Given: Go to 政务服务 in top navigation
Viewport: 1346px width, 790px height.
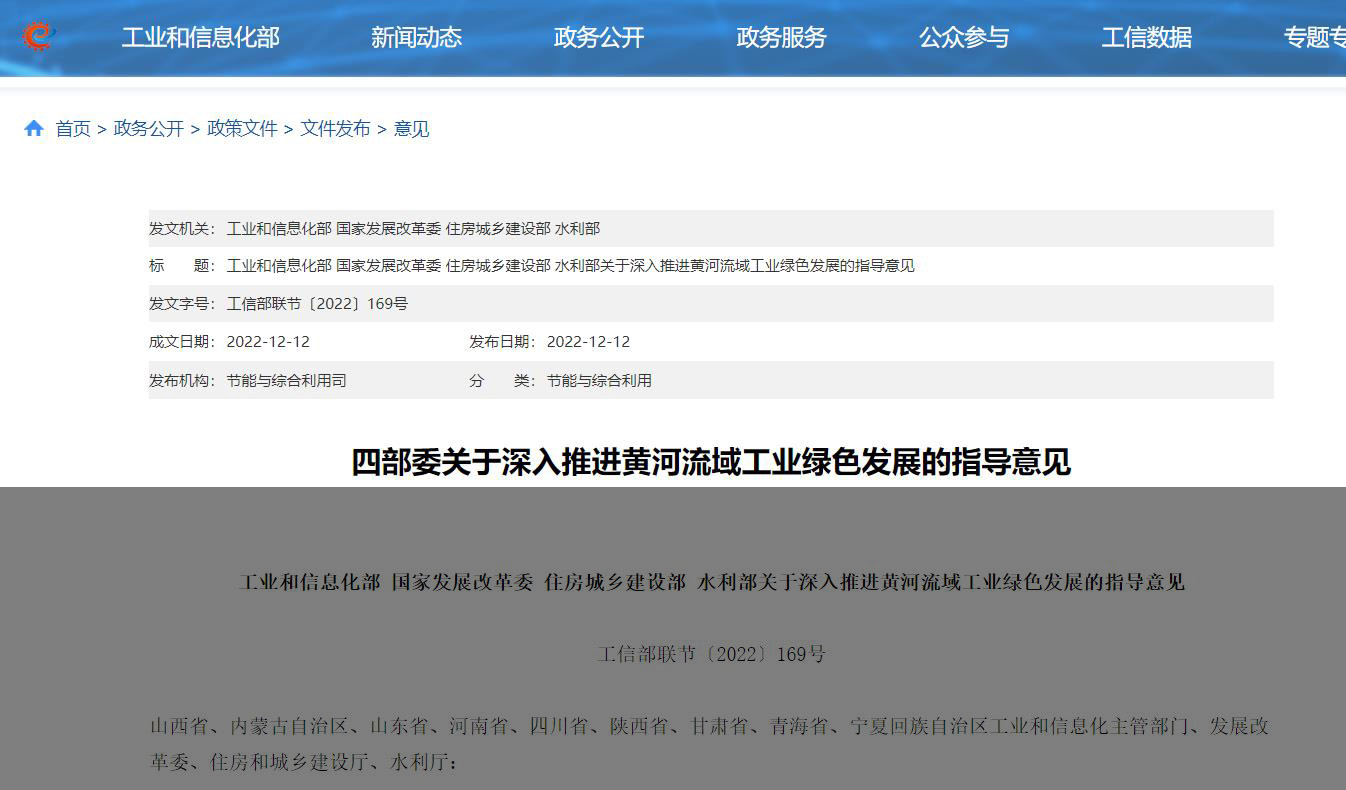Looking at the screenshot, I should click(781, 38).
